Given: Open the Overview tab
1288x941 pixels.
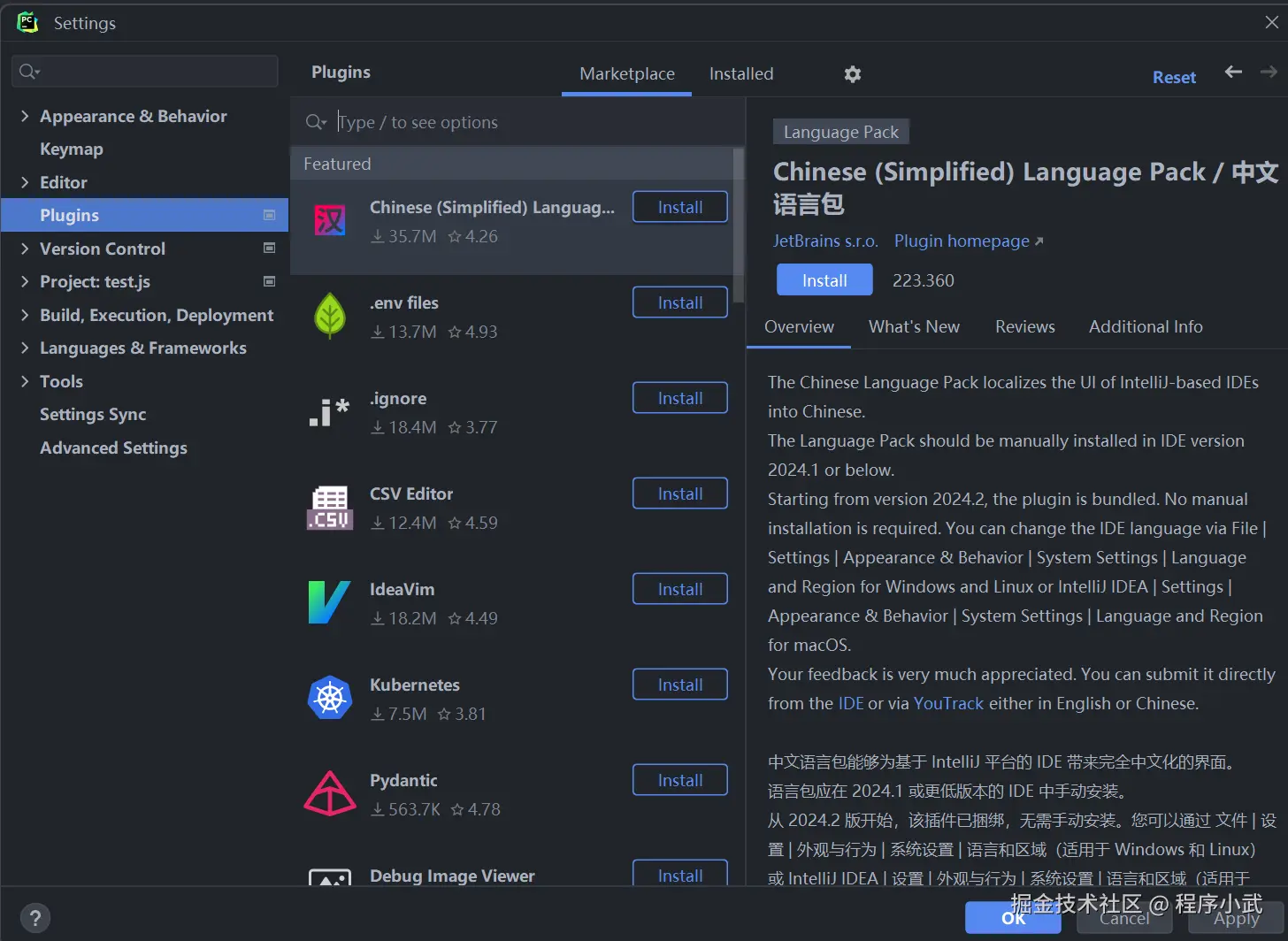Looking at the screenshot, I should (x=799, y=326).
